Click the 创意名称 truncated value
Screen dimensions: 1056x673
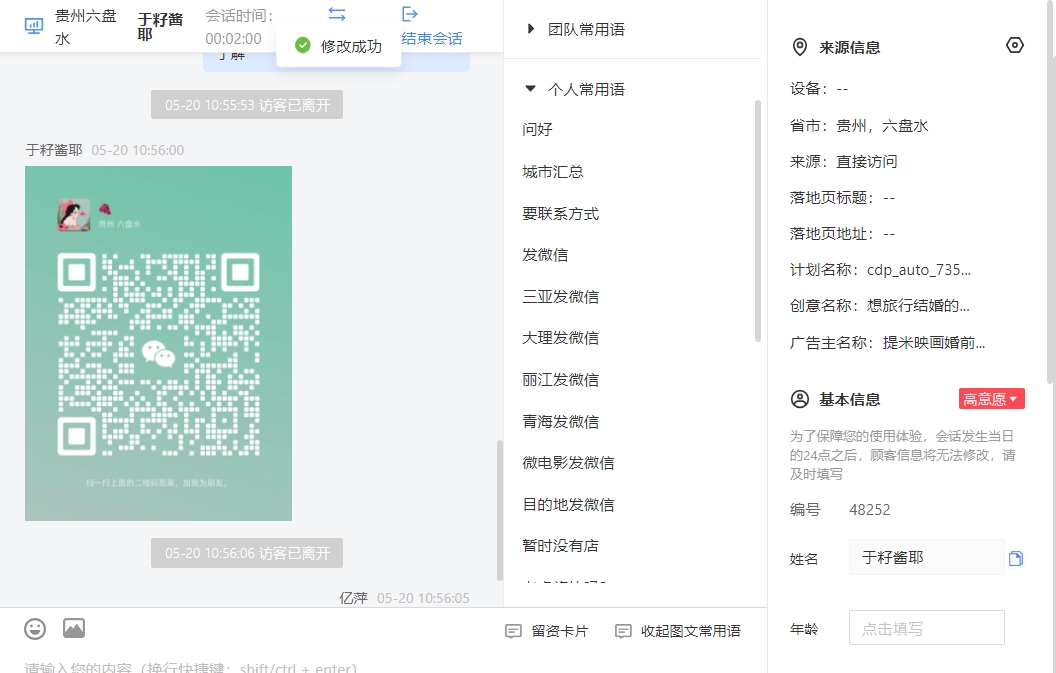[x=919, y=306]
